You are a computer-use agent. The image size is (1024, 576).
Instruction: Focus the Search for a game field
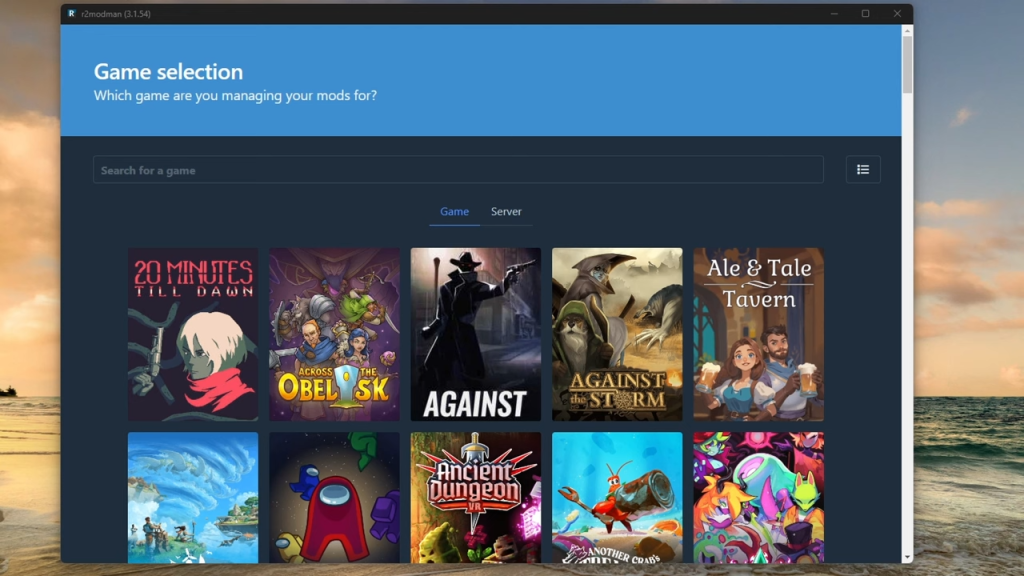pos(458,170)
